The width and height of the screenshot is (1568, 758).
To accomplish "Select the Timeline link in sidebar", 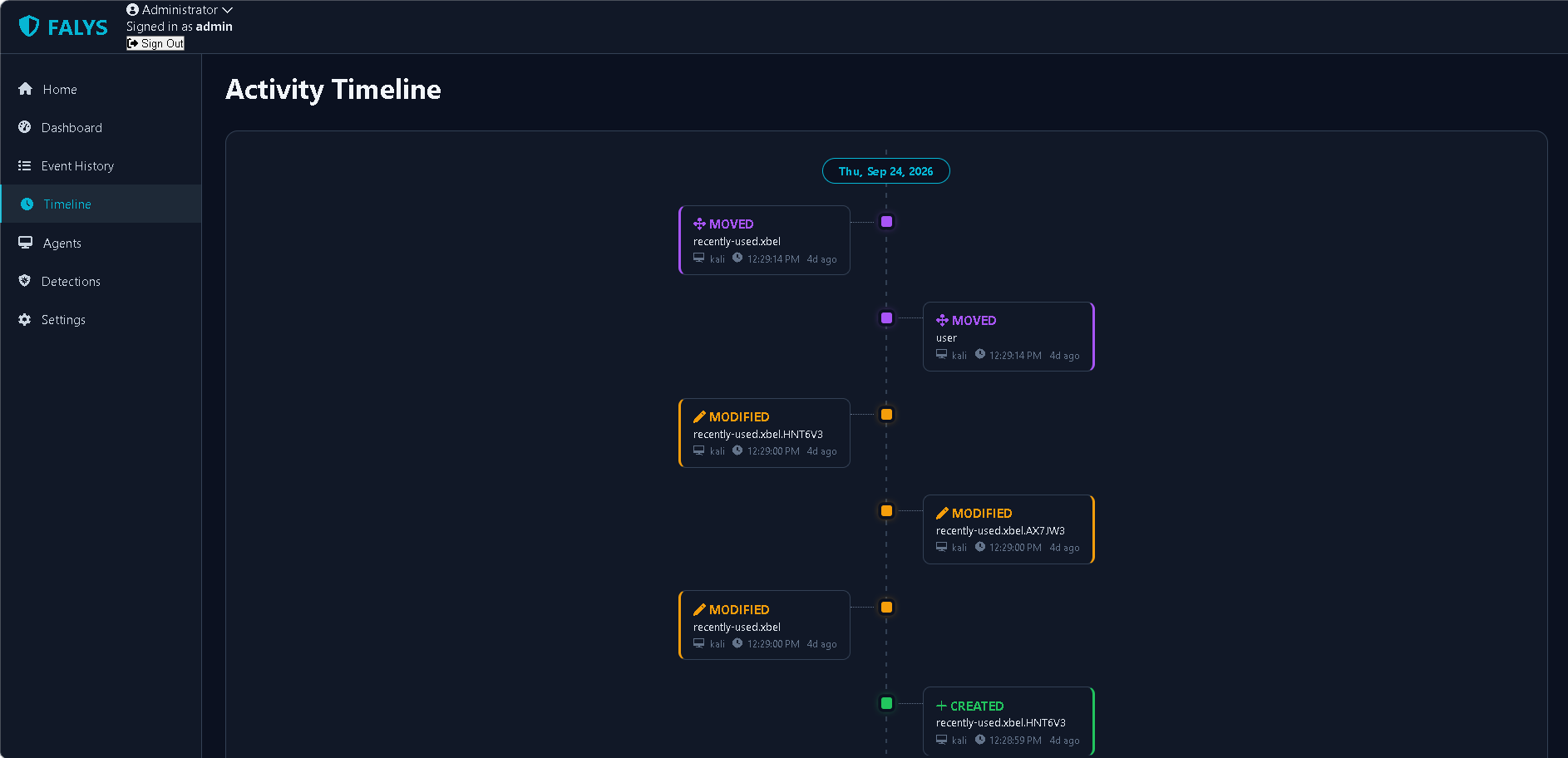I will (x=101, y=204).
